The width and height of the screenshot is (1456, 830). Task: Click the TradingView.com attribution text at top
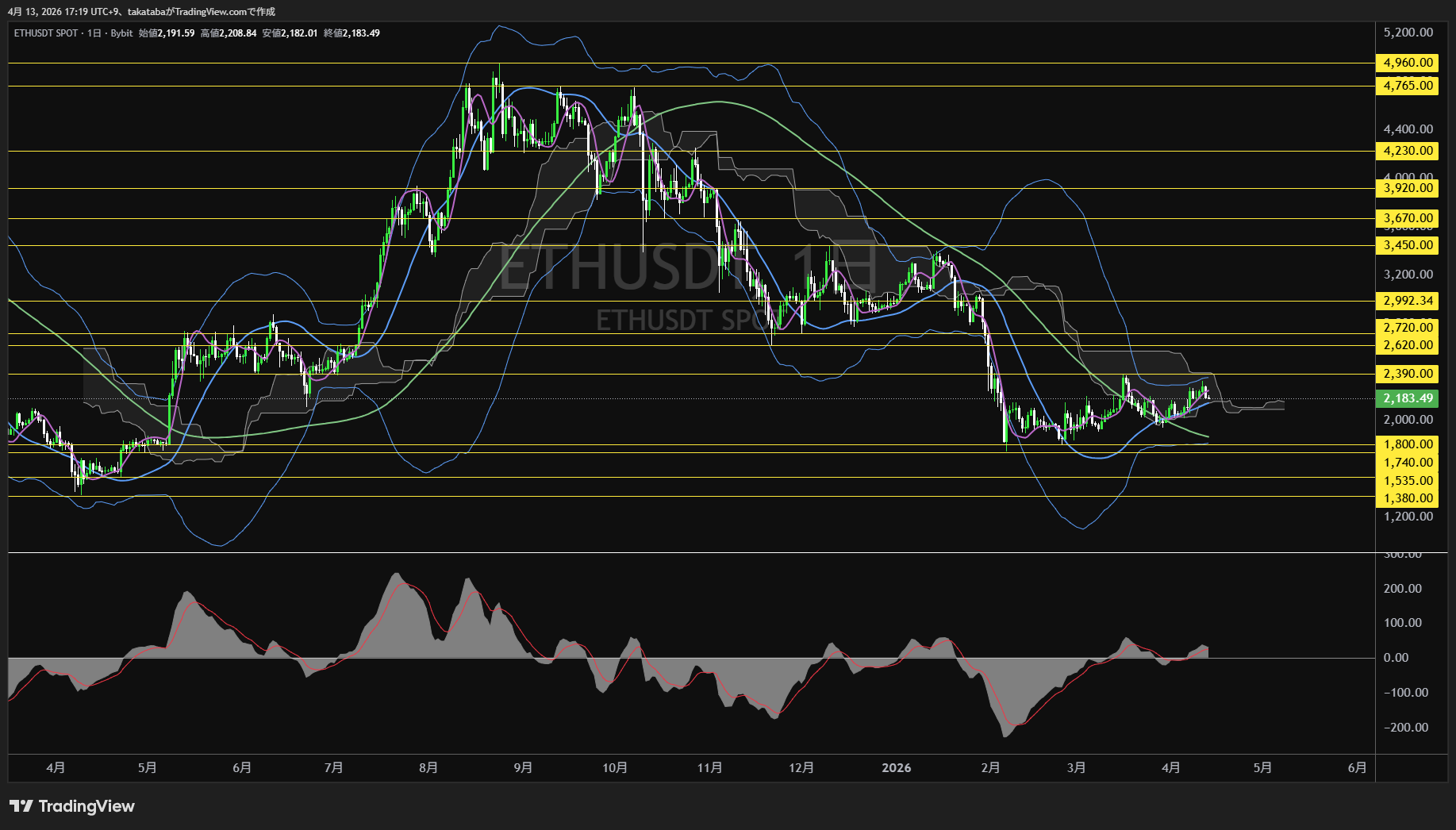(x=225, y=11)
